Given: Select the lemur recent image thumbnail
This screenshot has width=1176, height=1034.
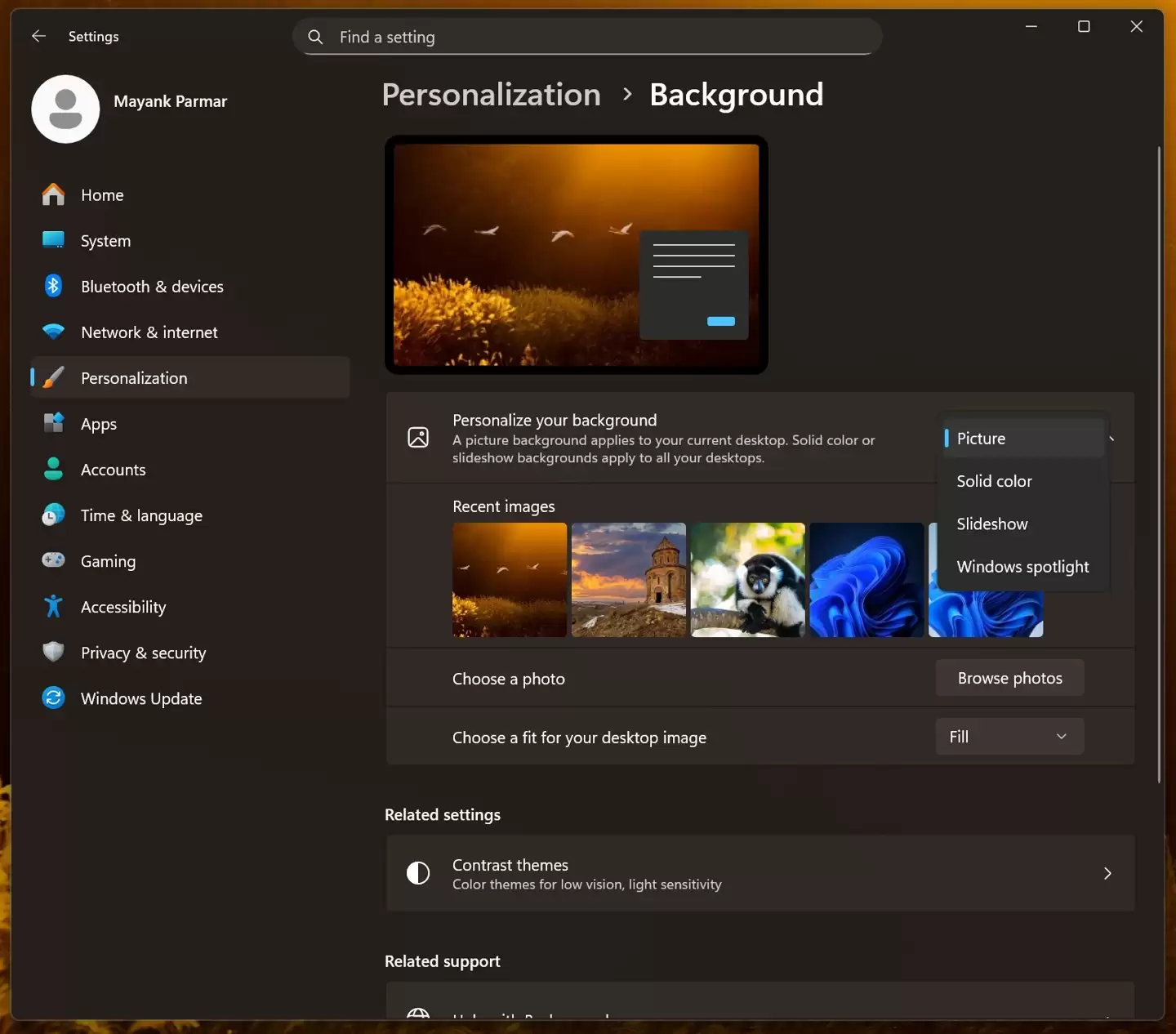Looking at the screenshot, I should point(746,580).
